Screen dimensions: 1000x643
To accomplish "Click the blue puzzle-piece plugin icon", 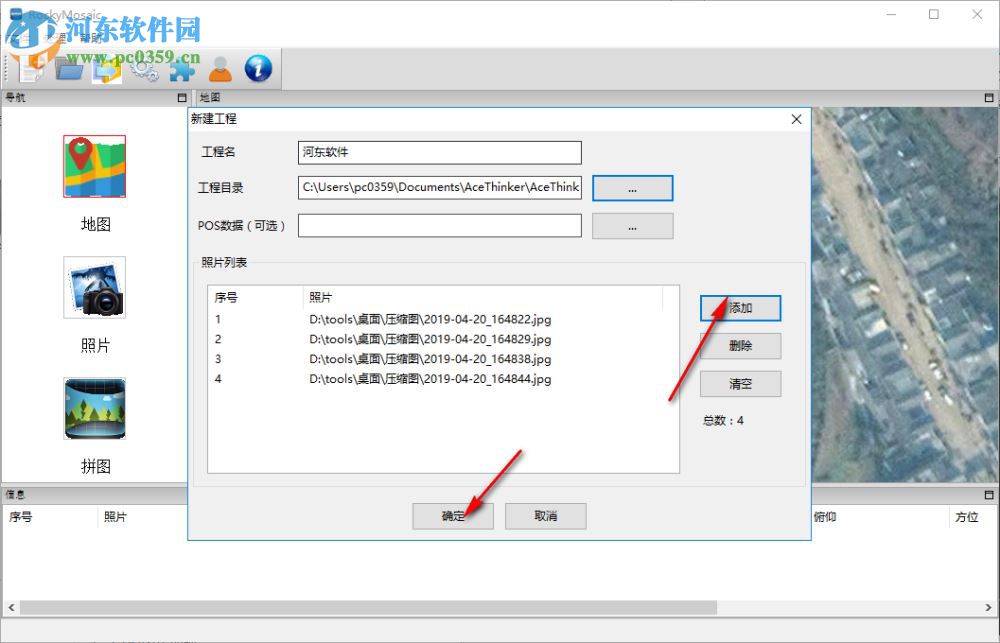I will pyautogui.click(x=183, y=68).
